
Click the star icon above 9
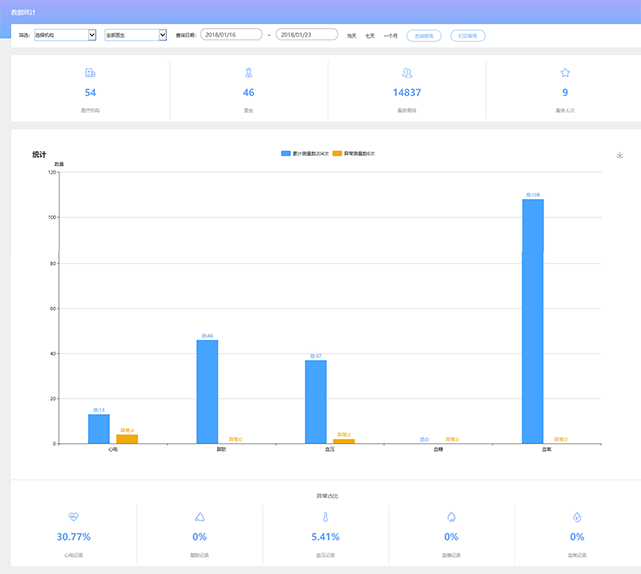click(565, 73)
